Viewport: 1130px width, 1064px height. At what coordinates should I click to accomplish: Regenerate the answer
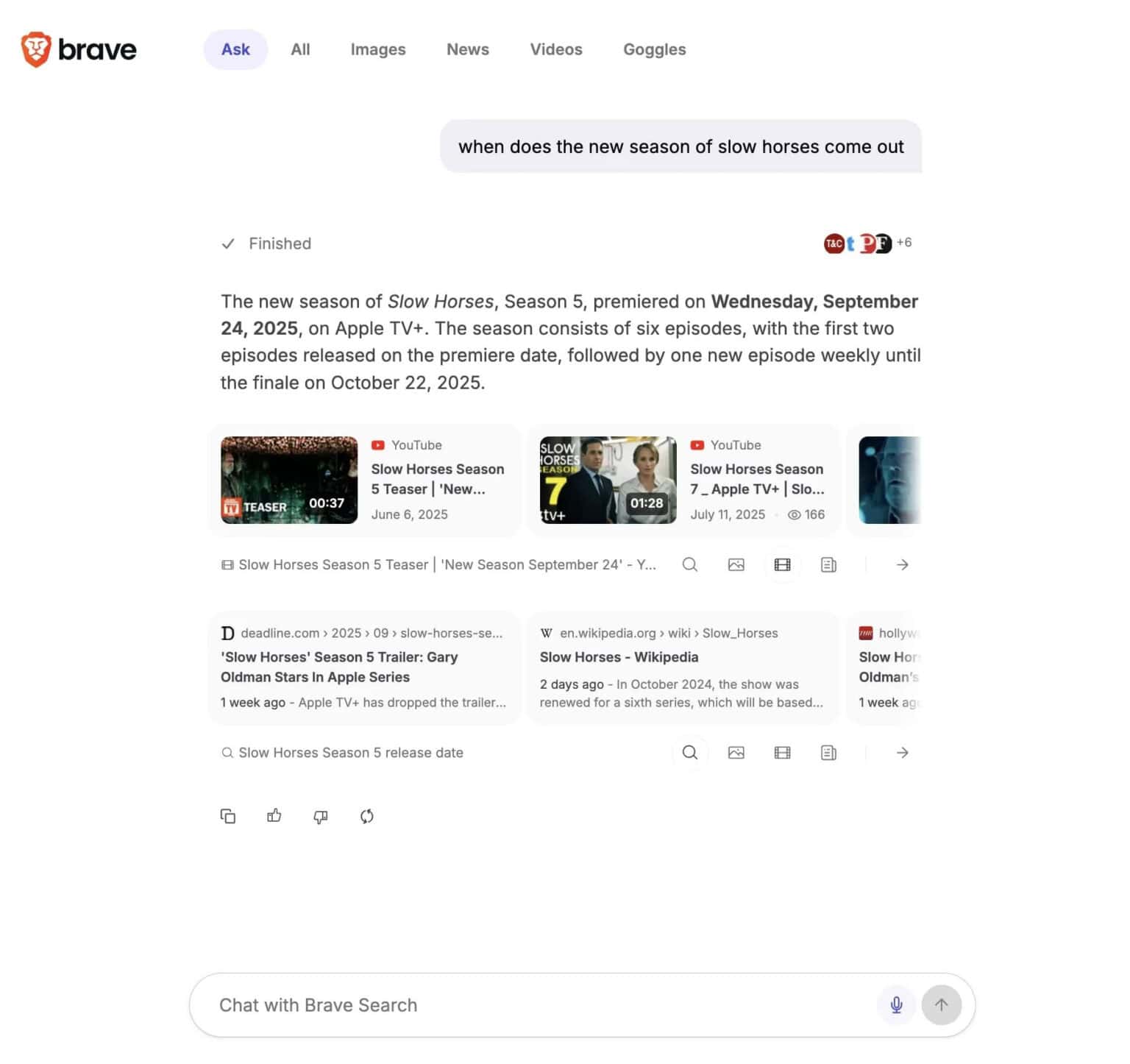coord(366,816)
